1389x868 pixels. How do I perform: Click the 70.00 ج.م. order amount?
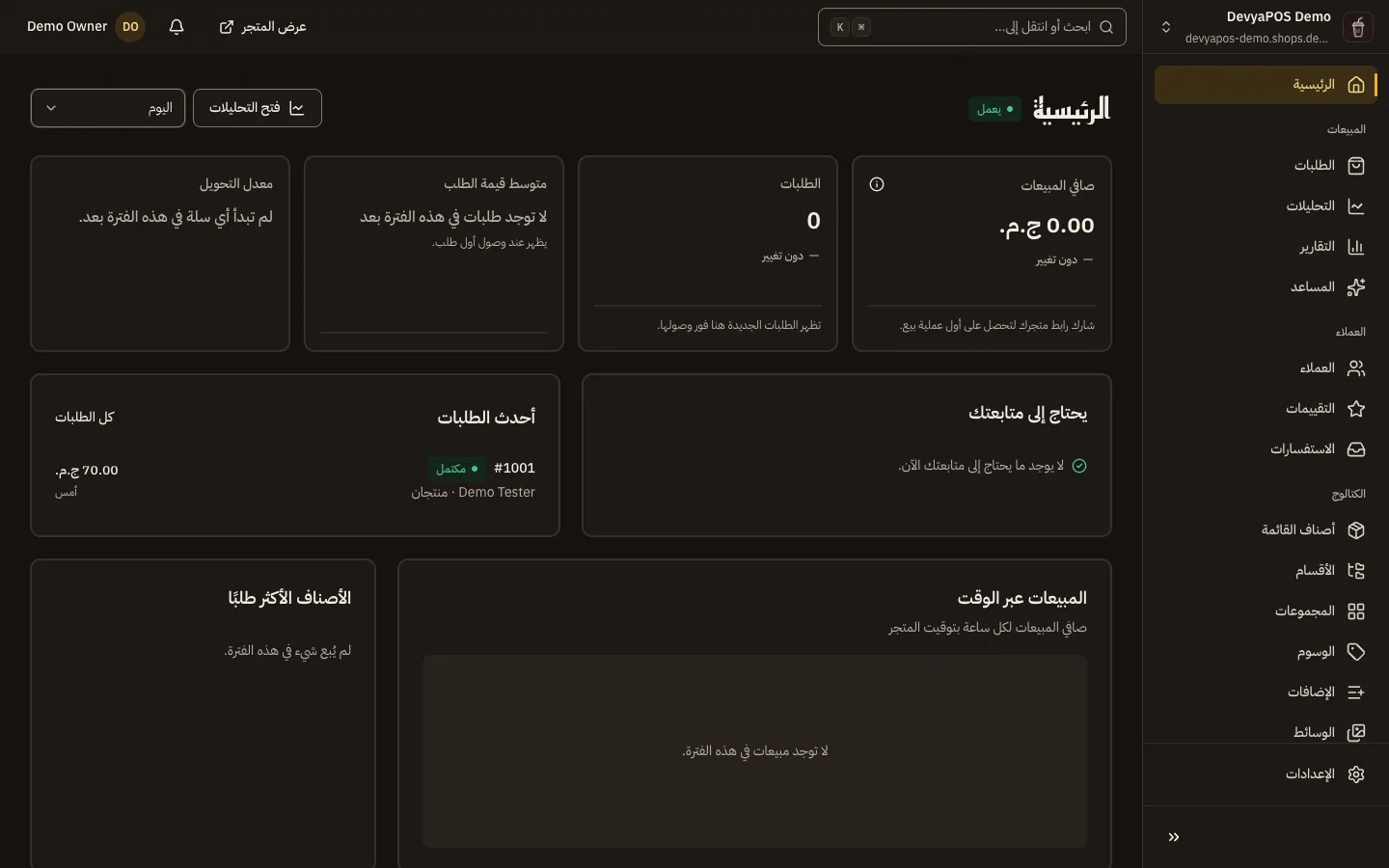click(87, 471)
